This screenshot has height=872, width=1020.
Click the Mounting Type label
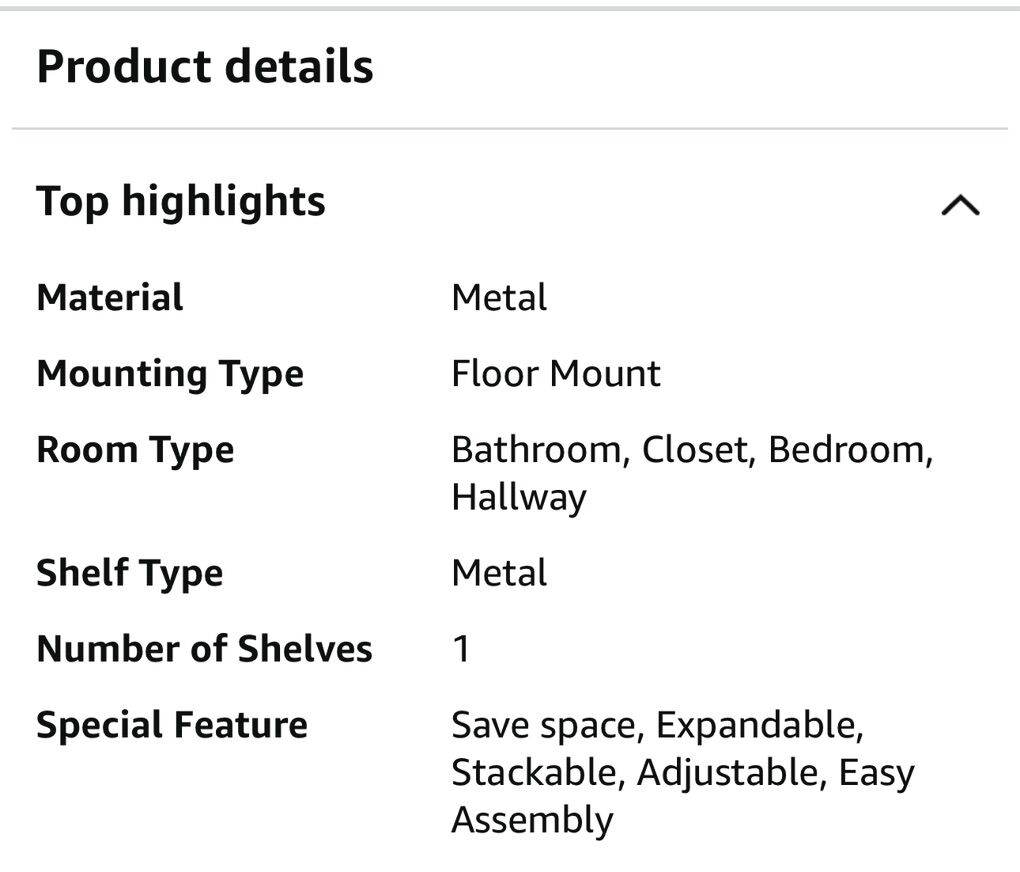[x=170, y=374]
